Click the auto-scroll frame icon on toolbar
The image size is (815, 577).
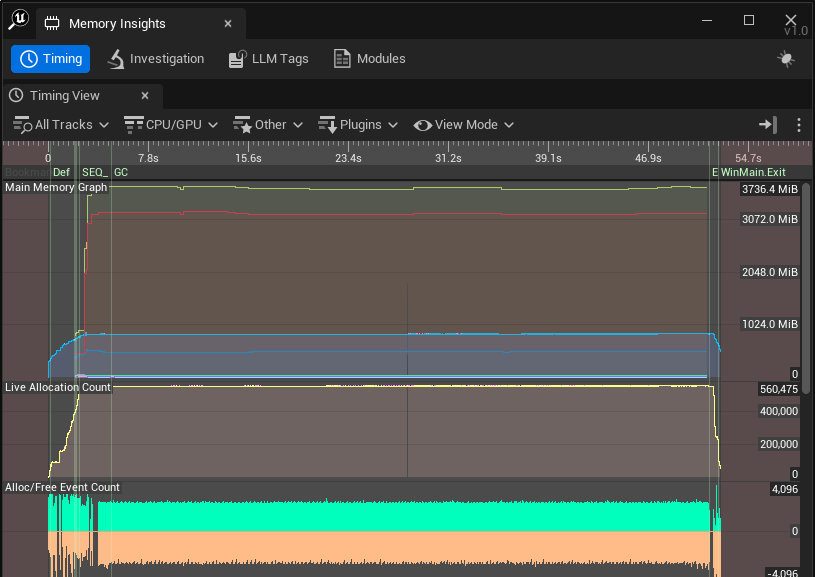click(767, 125)
